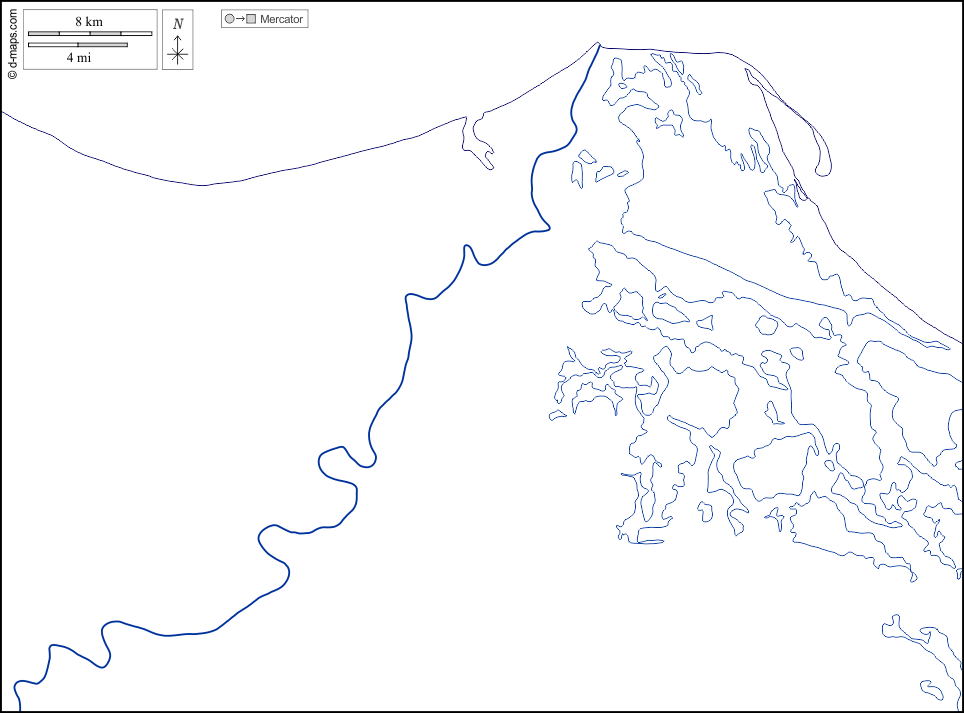Click the '4 mi' scale text
Screen dimensions: 964x713
[79, 58]
